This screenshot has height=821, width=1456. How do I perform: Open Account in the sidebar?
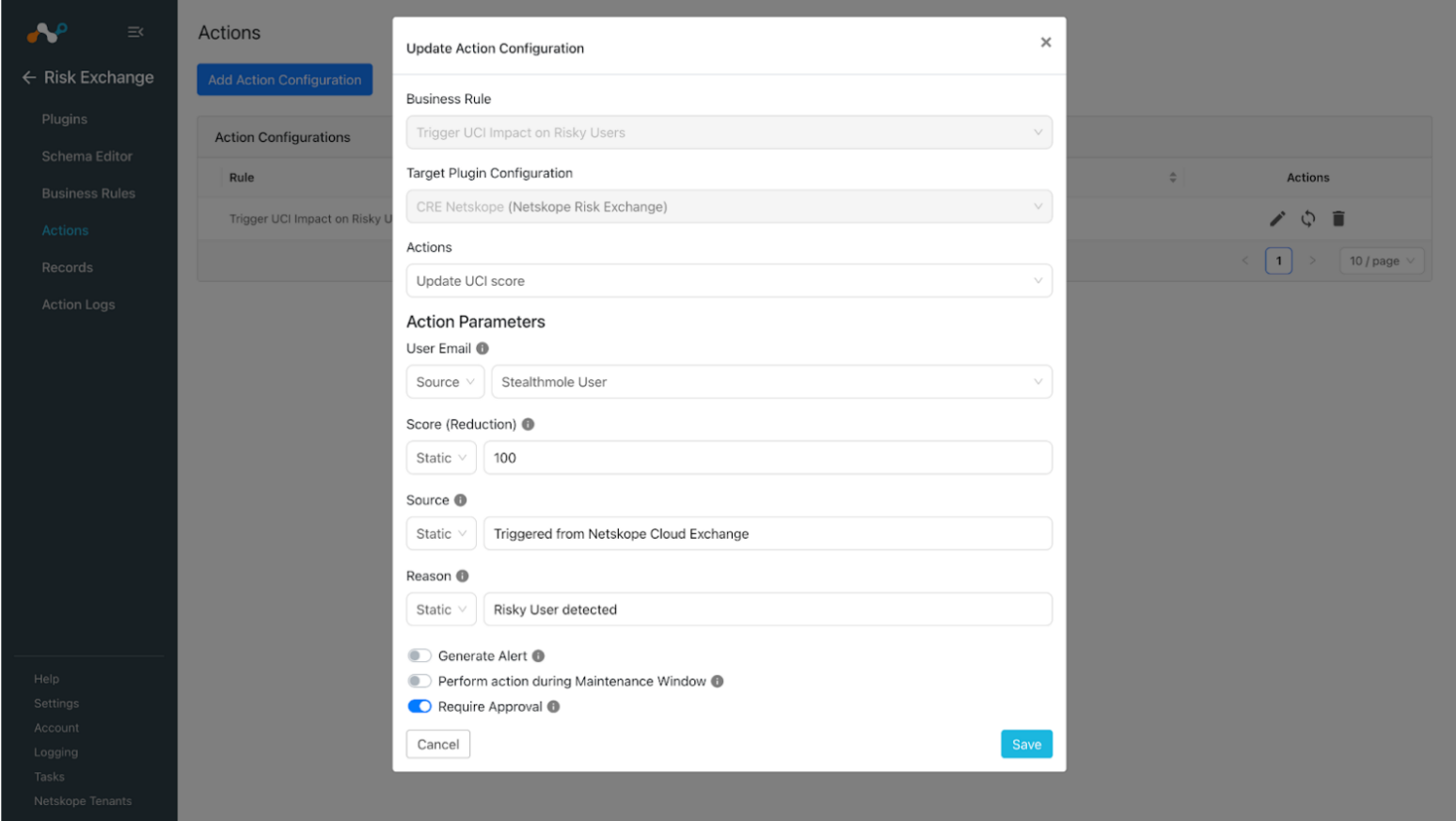(56, 728)
